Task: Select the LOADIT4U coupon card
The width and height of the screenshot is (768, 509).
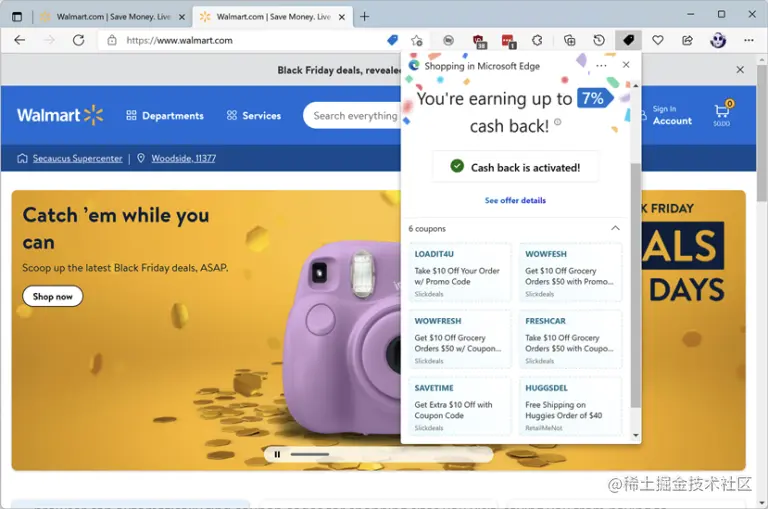Action: pos(459,272)
